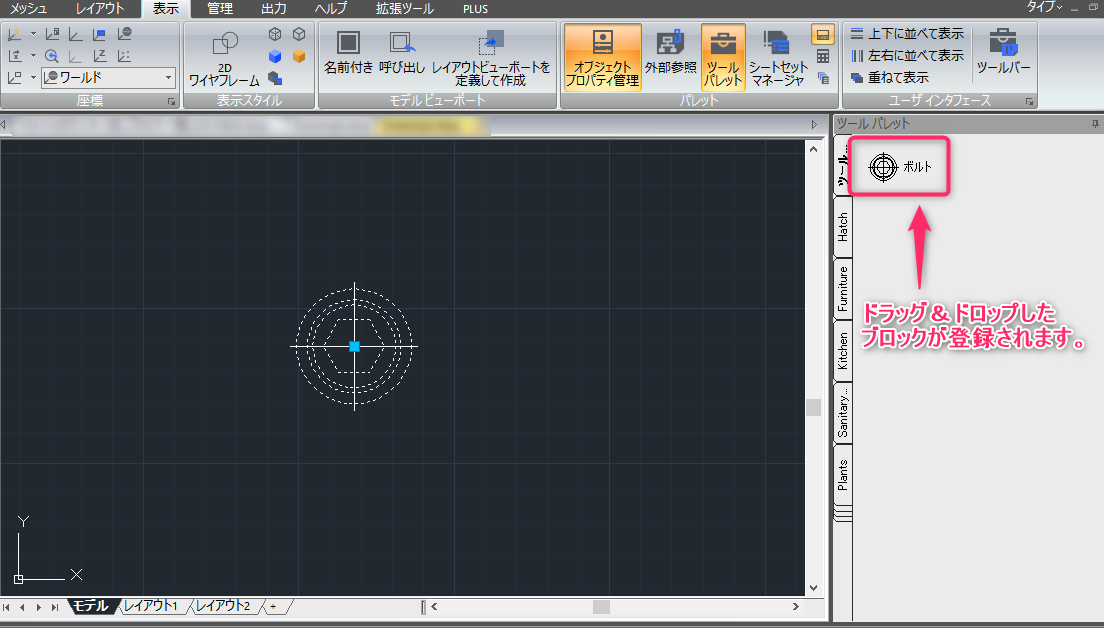Click the UCS object icon in the bottom row

pyautogui.click(x=14, y=77)
